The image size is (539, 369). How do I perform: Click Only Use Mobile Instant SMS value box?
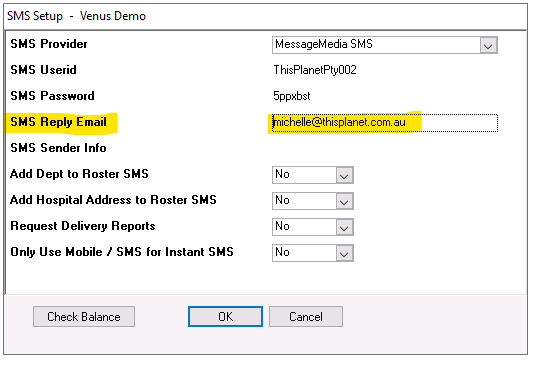pos(304,253)
